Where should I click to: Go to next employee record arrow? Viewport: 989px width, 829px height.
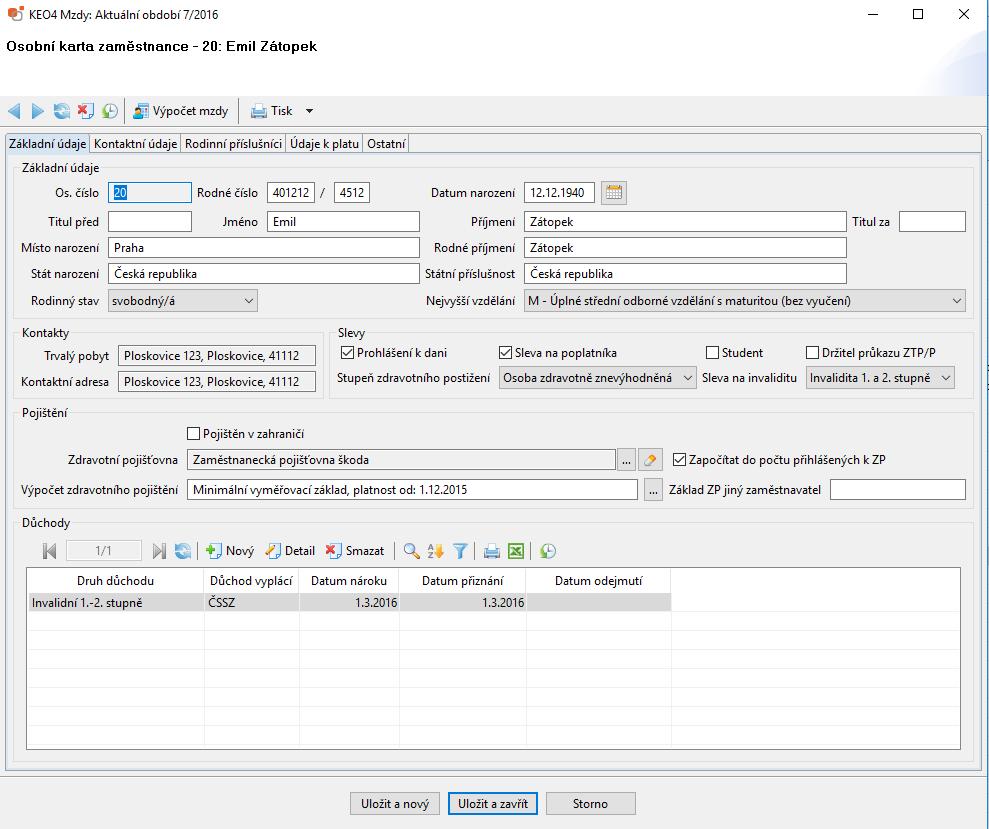pyautogui.click(x=38, y=111)
